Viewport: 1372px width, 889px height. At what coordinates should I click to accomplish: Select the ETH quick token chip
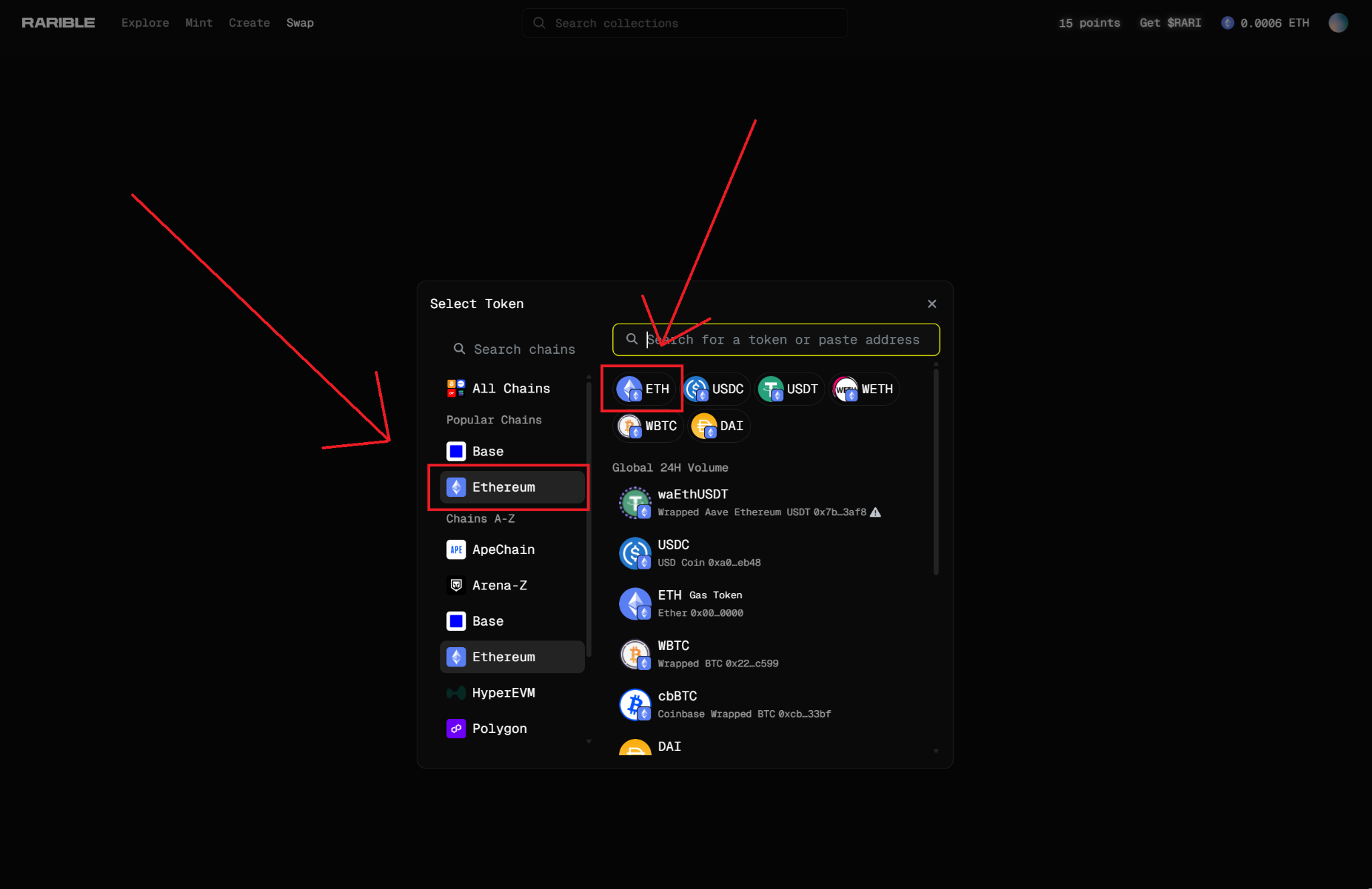[644, 389]
